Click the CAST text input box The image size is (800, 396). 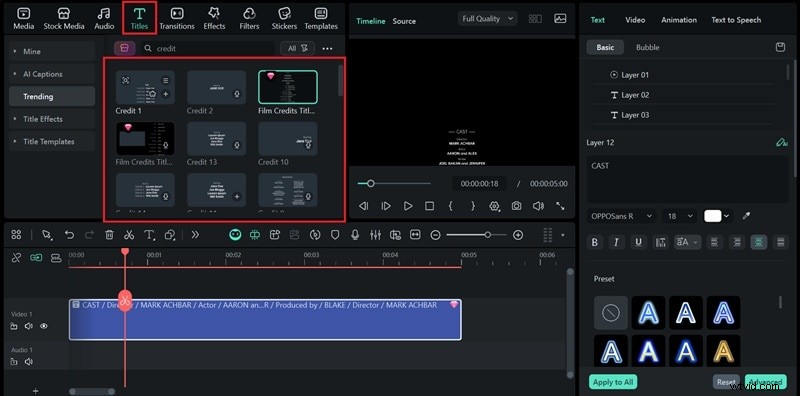point(688,180)
